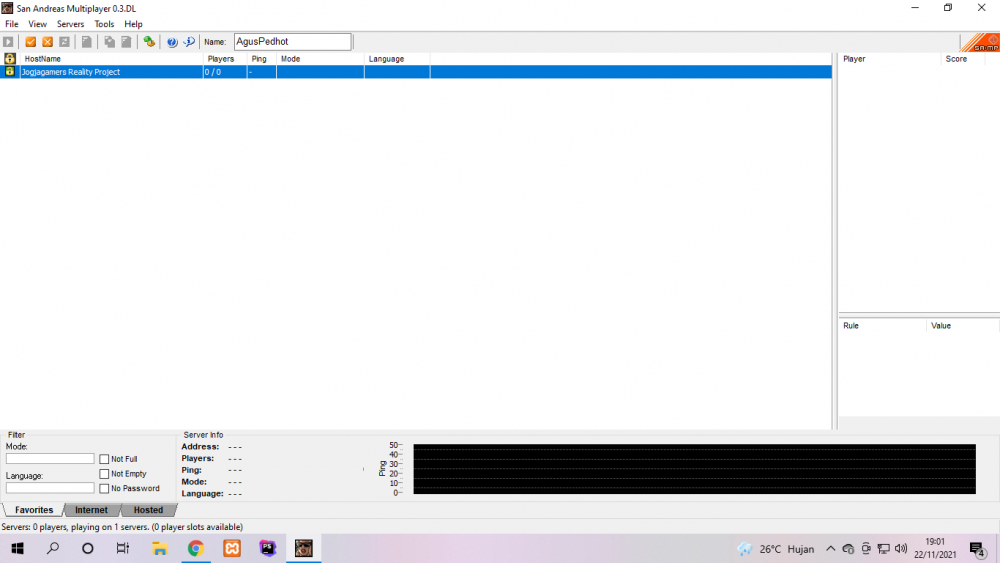Screen dimensions: 1000x563
Task: Click the Score column header
Action: point(963,59)
